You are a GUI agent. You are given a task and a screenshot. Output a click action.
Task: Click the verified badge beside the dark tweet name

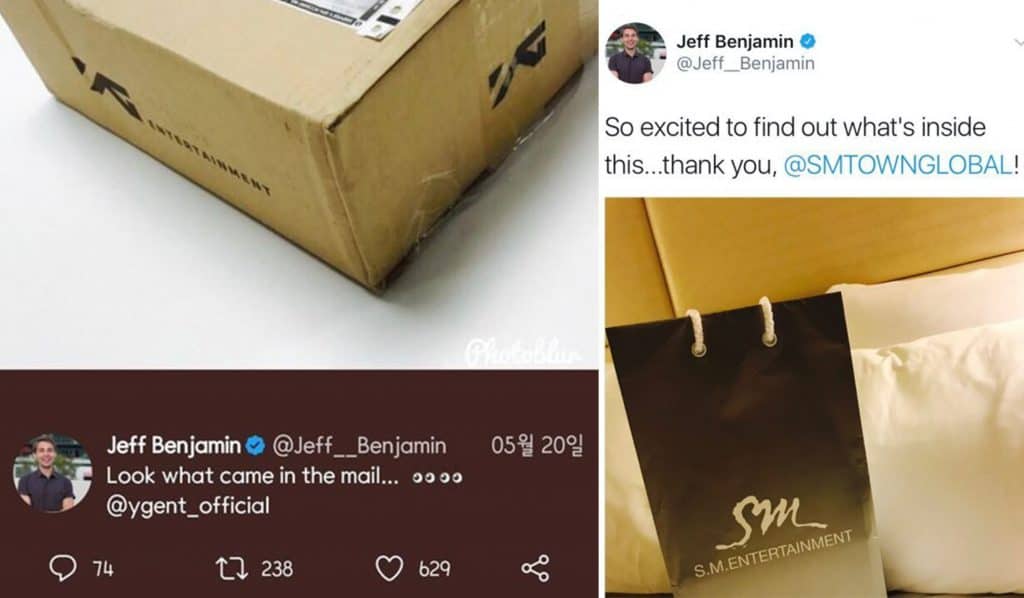[x=255, y=446]
